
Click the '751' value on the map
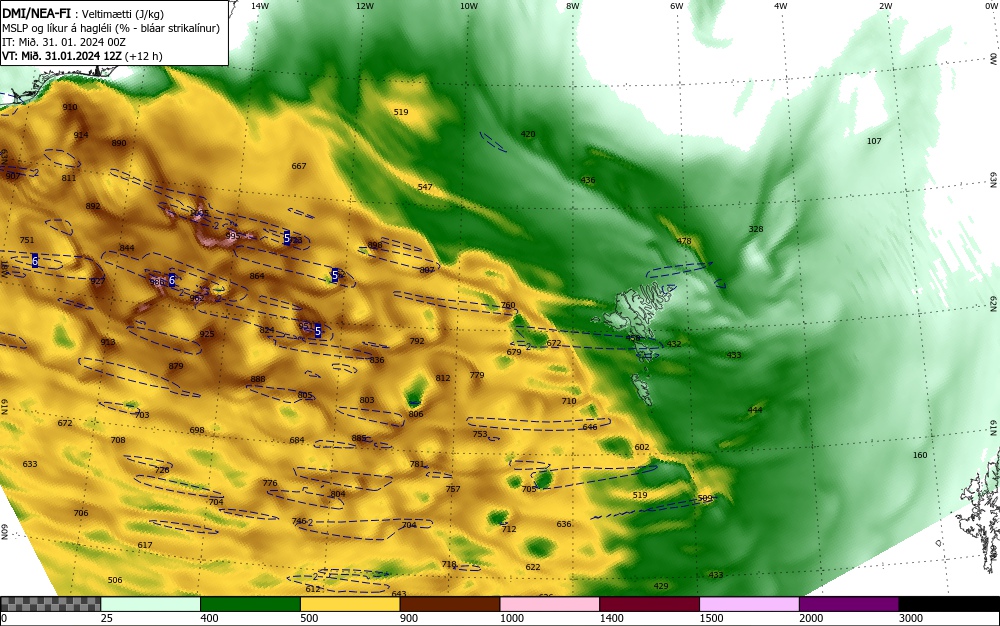coord(27,240)
